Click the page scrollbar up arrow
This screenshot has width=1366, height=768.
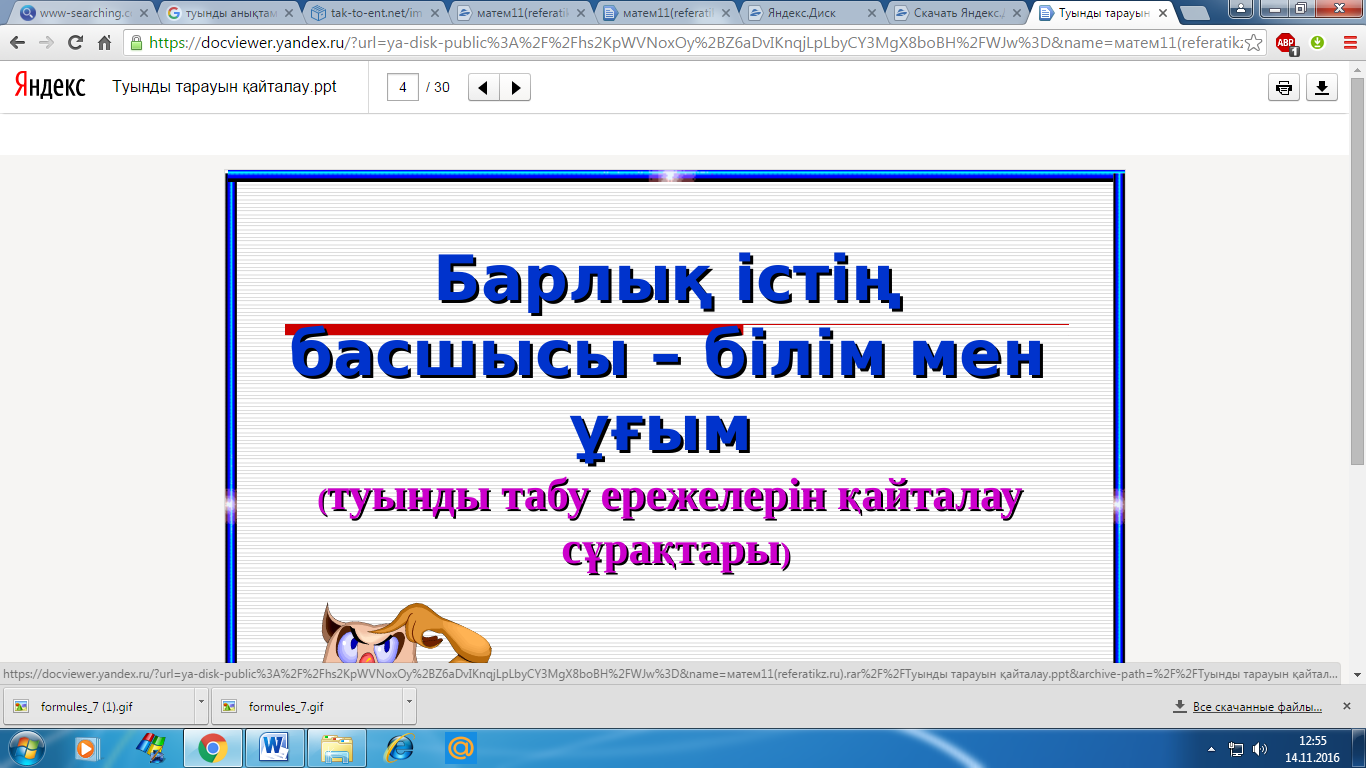1357,71
